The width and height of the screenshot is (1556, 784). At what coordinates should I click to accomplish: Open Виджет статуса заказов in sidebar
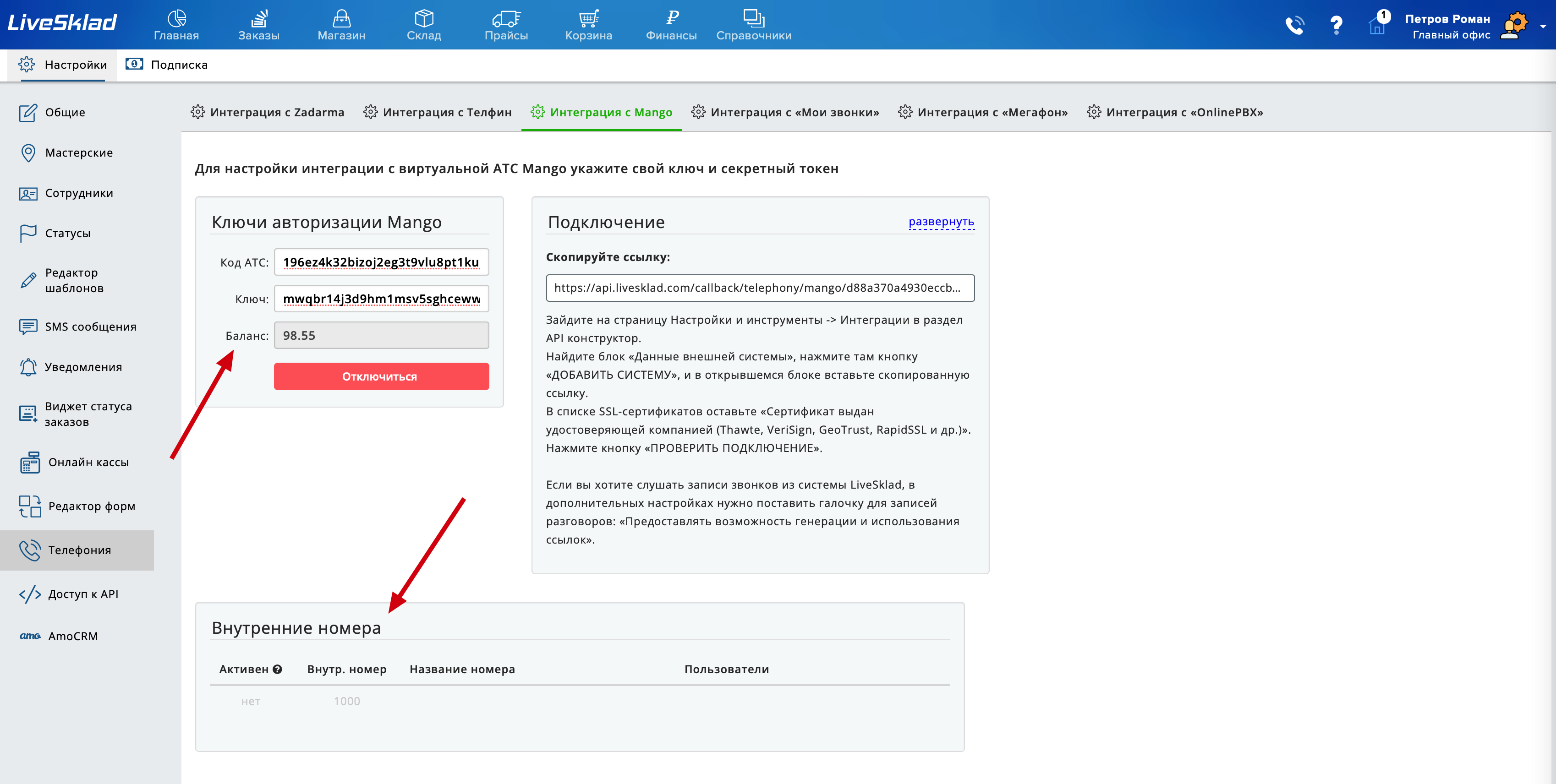tap(76, 414)
